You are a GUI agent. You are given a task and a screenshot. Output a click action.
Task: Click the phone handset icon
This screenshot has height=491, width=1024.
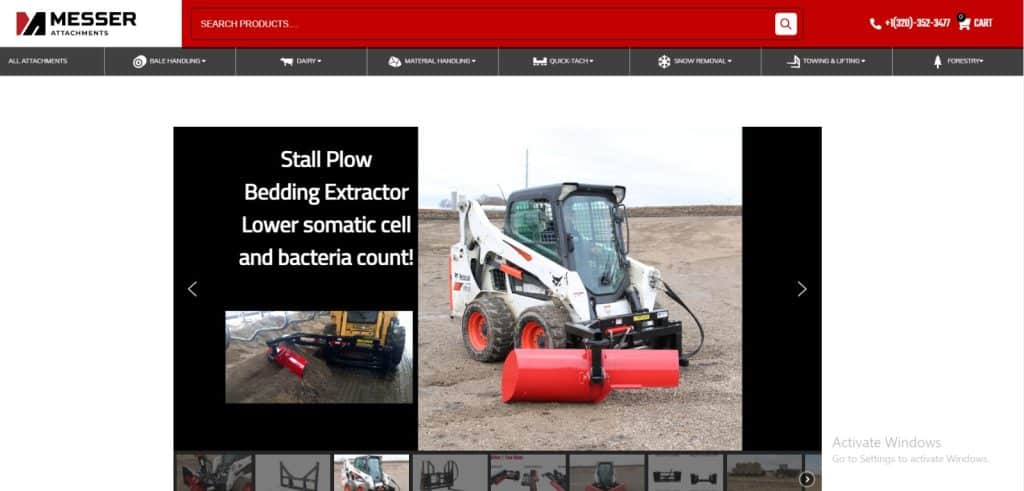875,24
